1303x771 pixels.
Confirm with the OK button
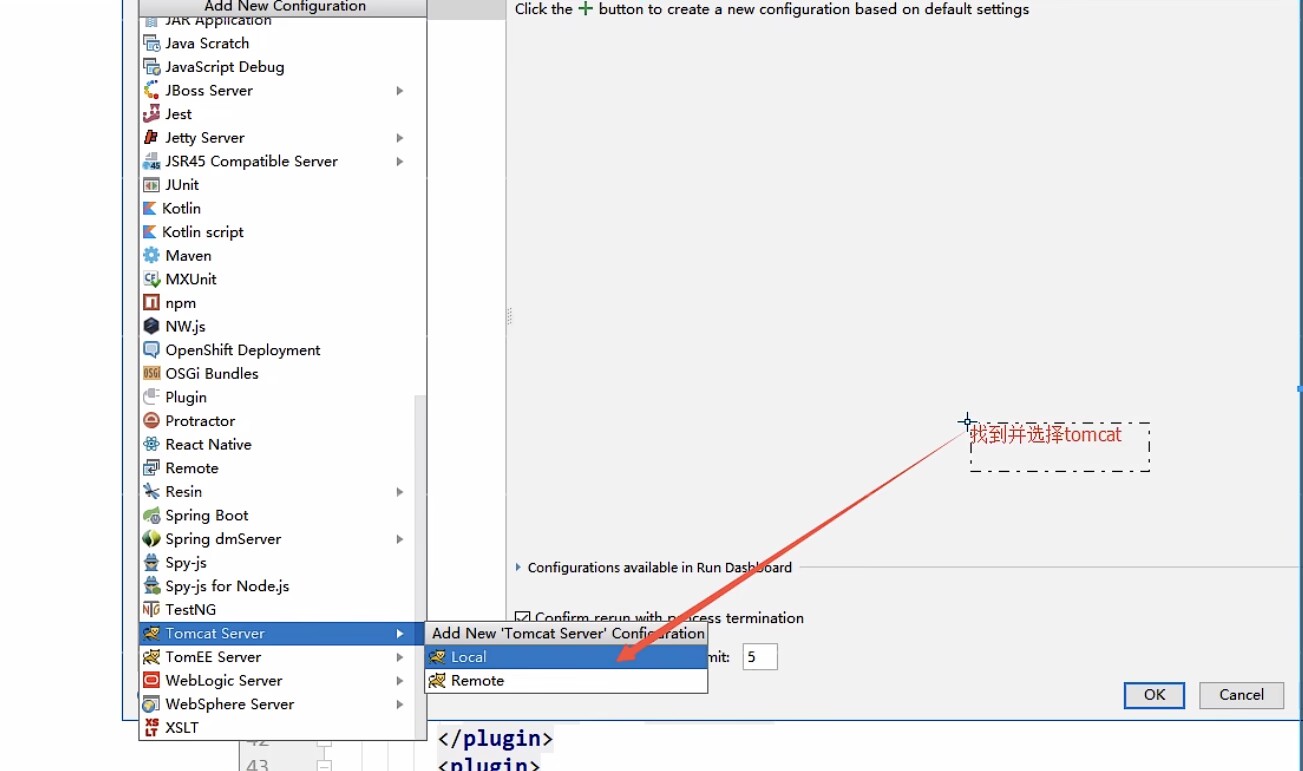(x=1154, y=695)
